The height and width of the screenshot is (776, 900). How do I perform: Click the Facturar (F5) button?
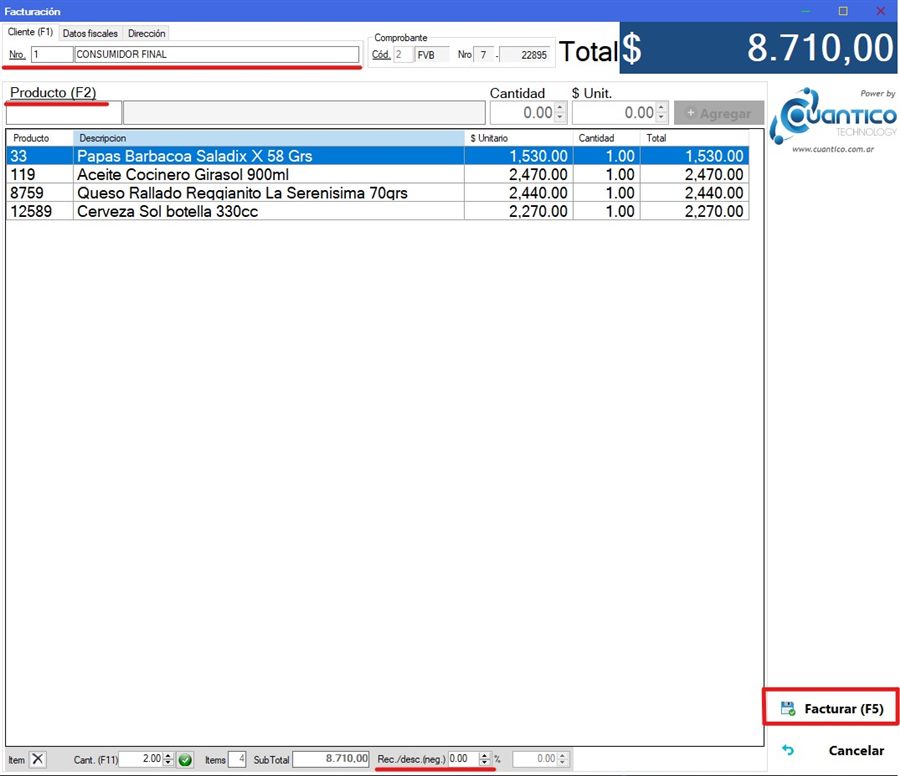click(x=831, y=708)
